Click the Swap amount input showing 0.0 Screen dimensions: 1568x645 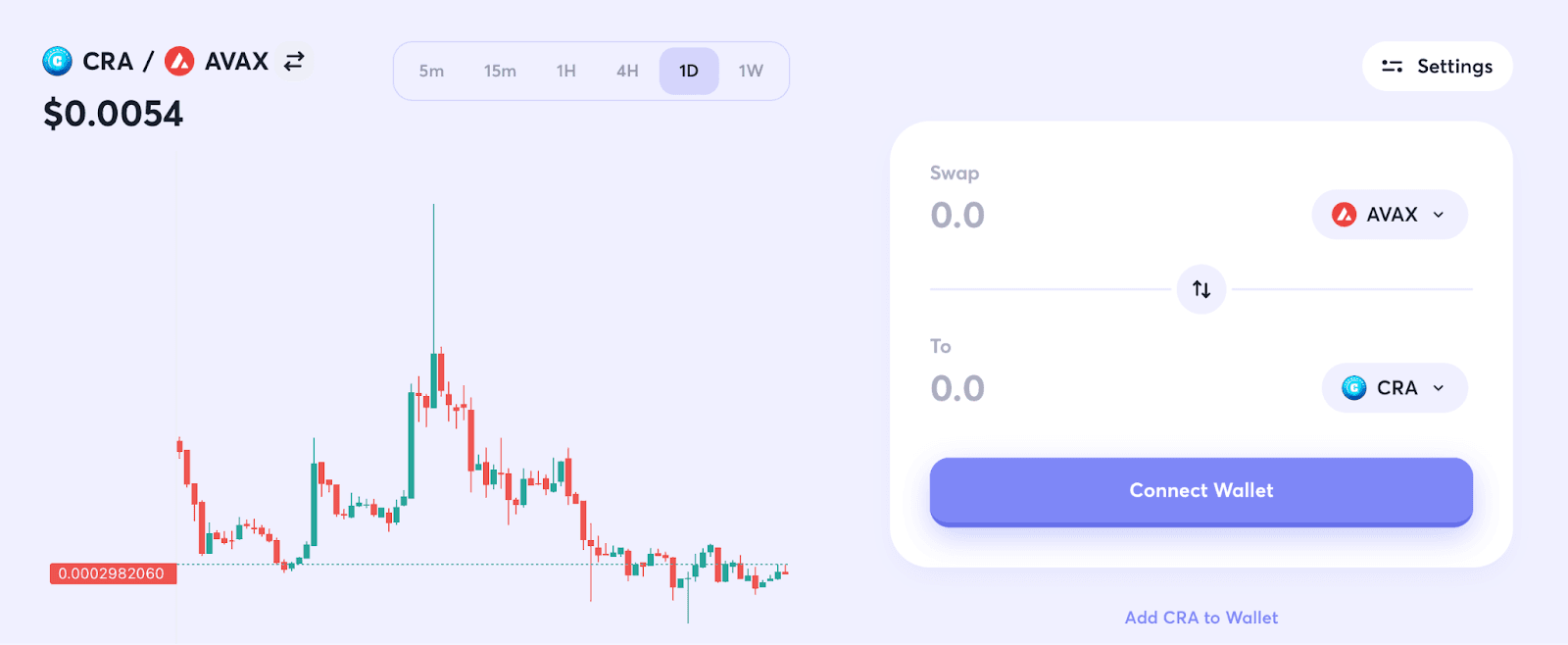click(958, 215)
